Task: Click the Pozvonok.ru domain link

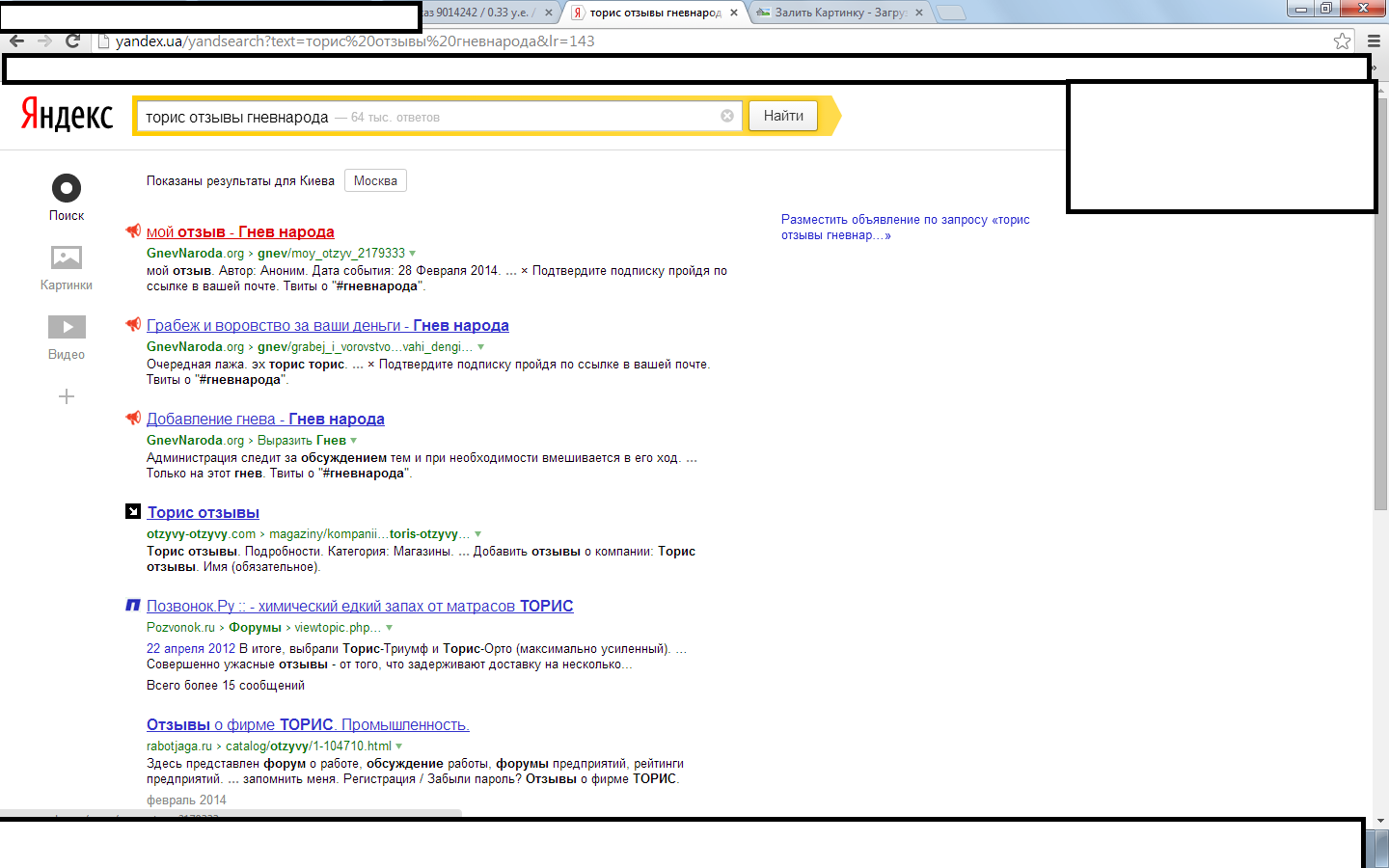Action: [x=180, y=627]
